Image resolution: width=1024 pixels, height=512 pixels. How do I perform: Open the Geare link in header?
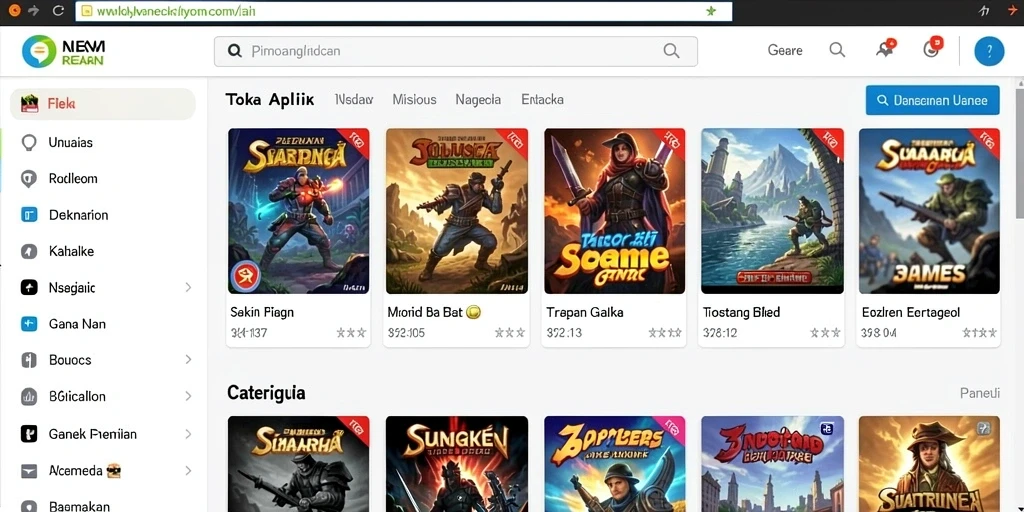[785, 50]
